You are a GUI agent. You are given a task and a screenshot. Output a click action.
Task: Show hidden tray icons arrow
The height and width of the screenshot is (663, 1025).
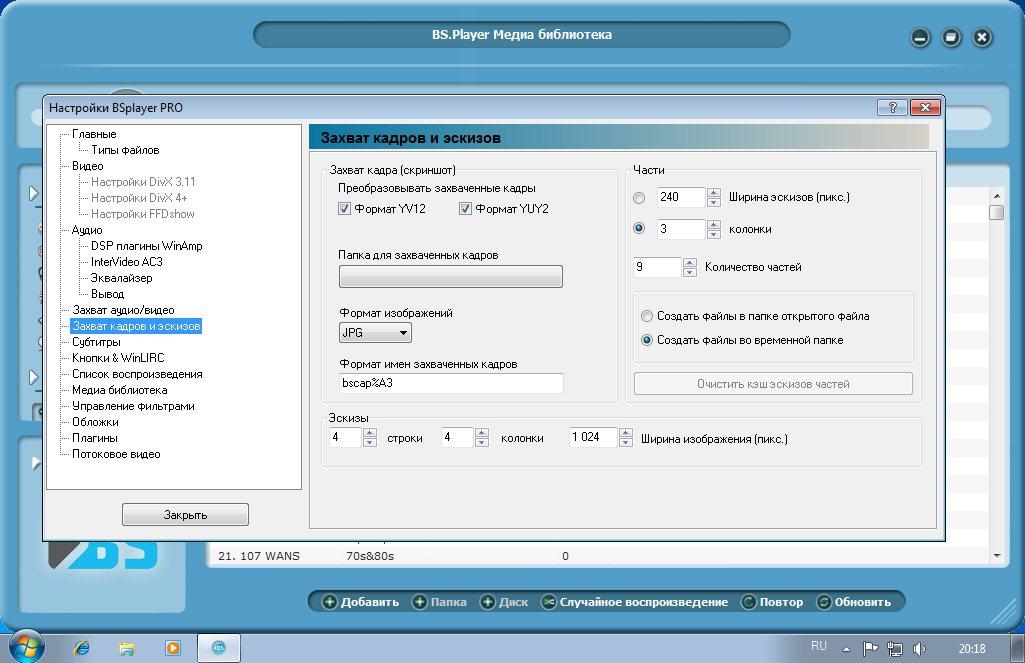[x=847, y=649]
